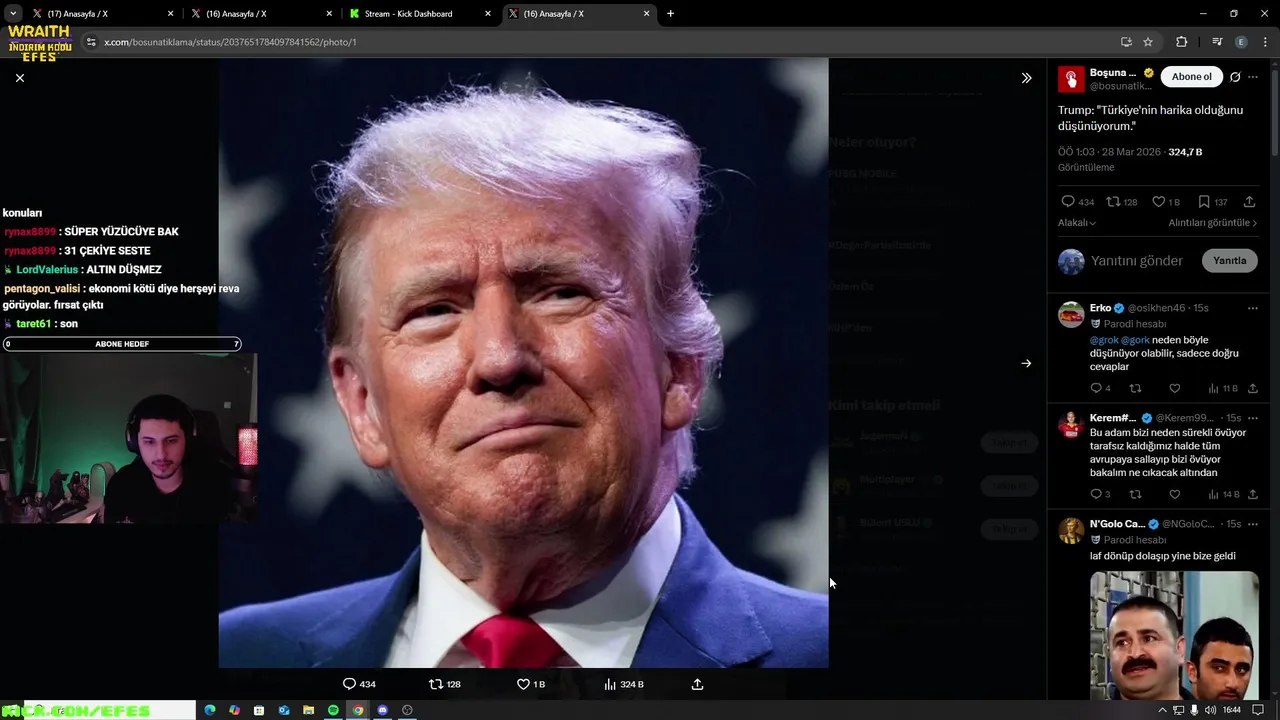Bookmark this page with the star icon
The image size is (1280, 720).
tap(1148, 42)
